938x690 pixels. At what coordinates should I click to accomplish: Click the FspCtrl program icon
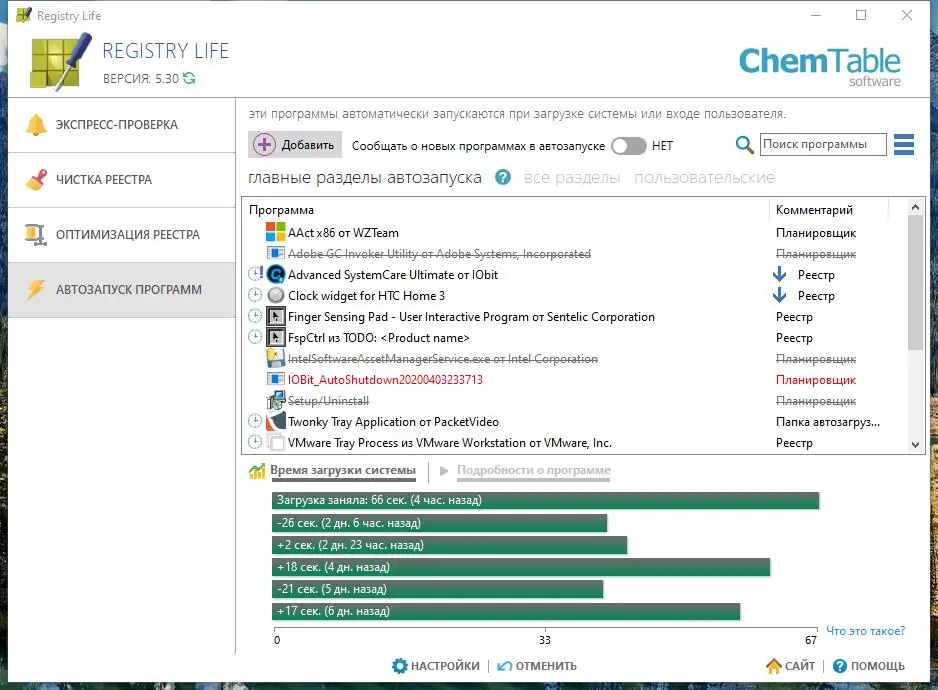pos(276,338)
